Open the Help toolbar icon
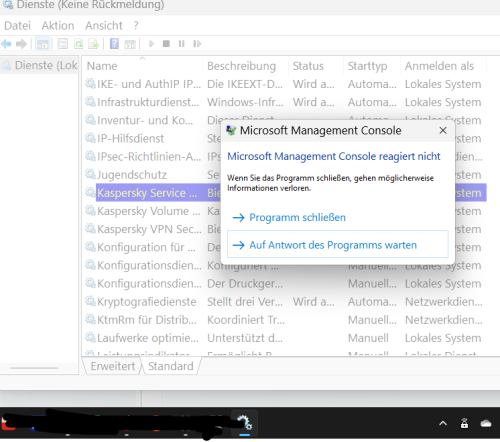 point(114,44)
